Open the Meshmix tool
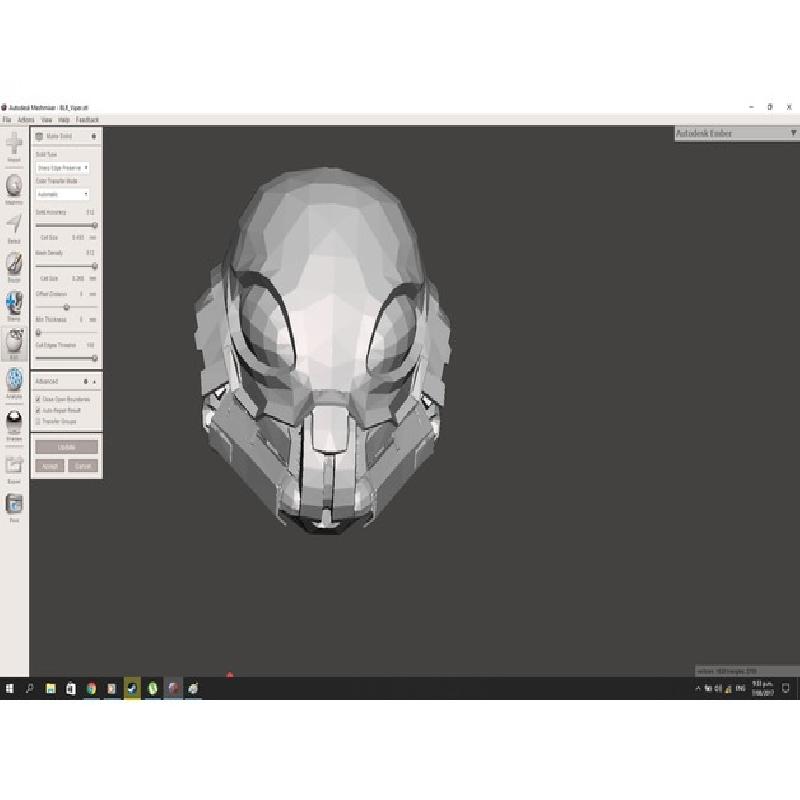Screen dimensions: 800x800 [x=14, y=189]
